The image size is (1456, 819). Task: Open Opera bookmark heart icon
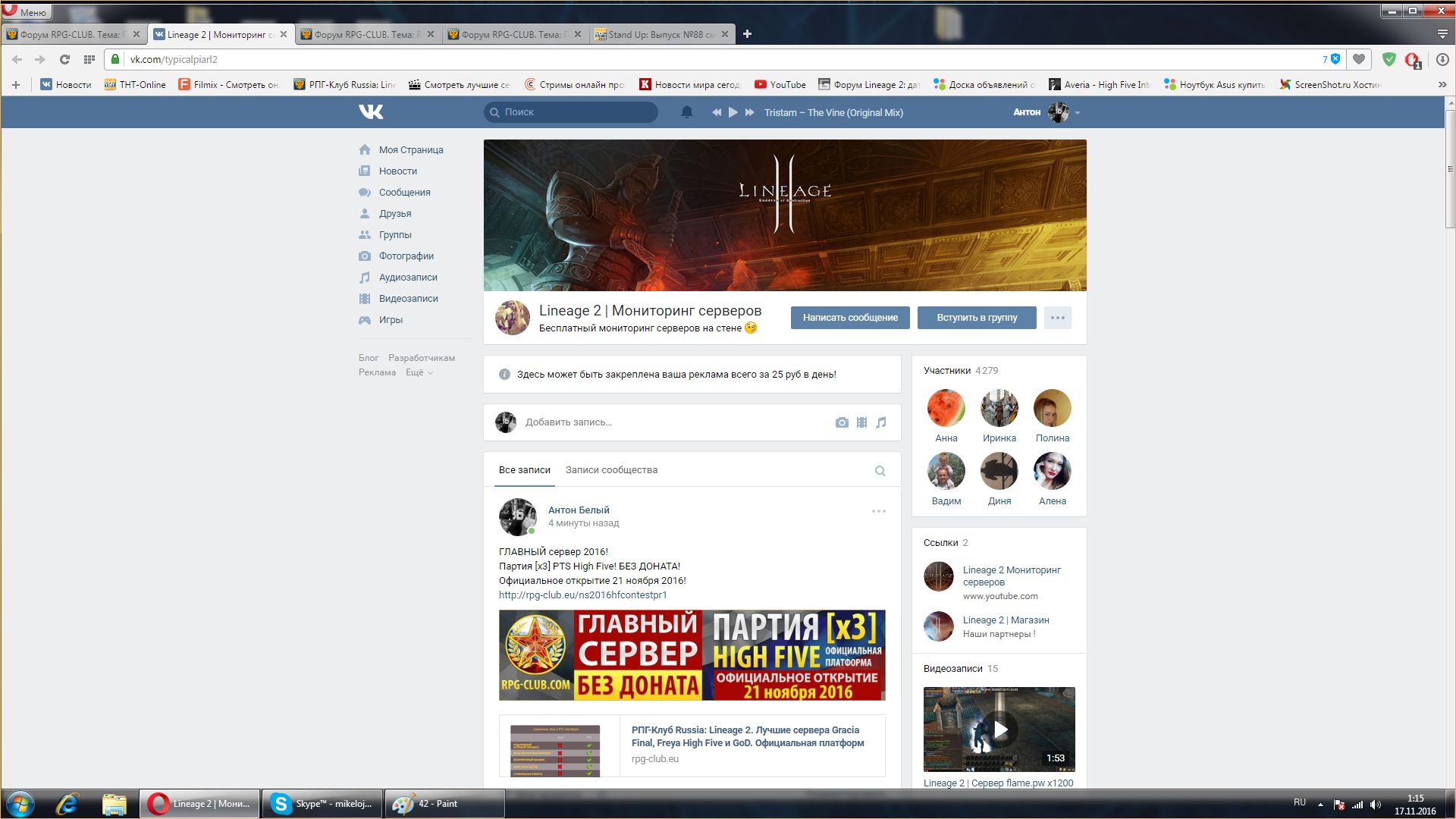pyautogui.click(x=1359, y=59)
